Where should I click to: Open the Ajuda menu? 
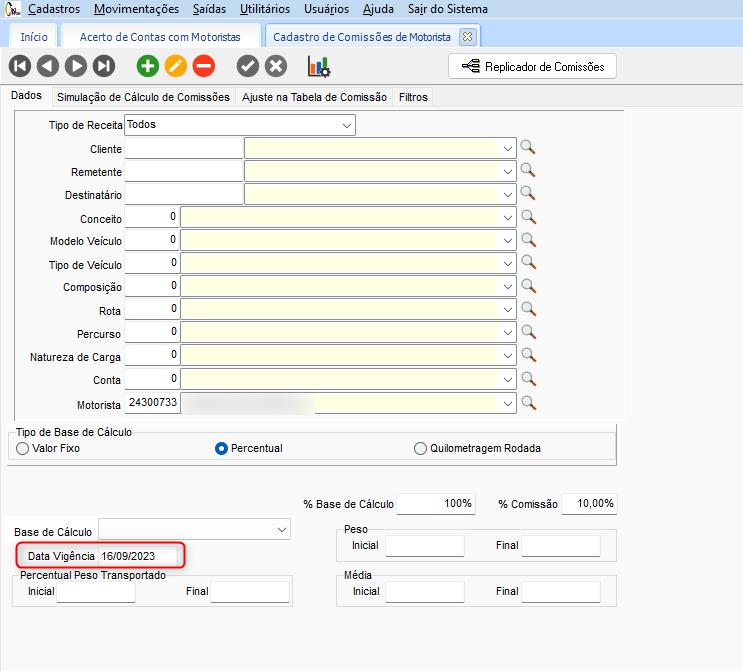coord(378,9)
